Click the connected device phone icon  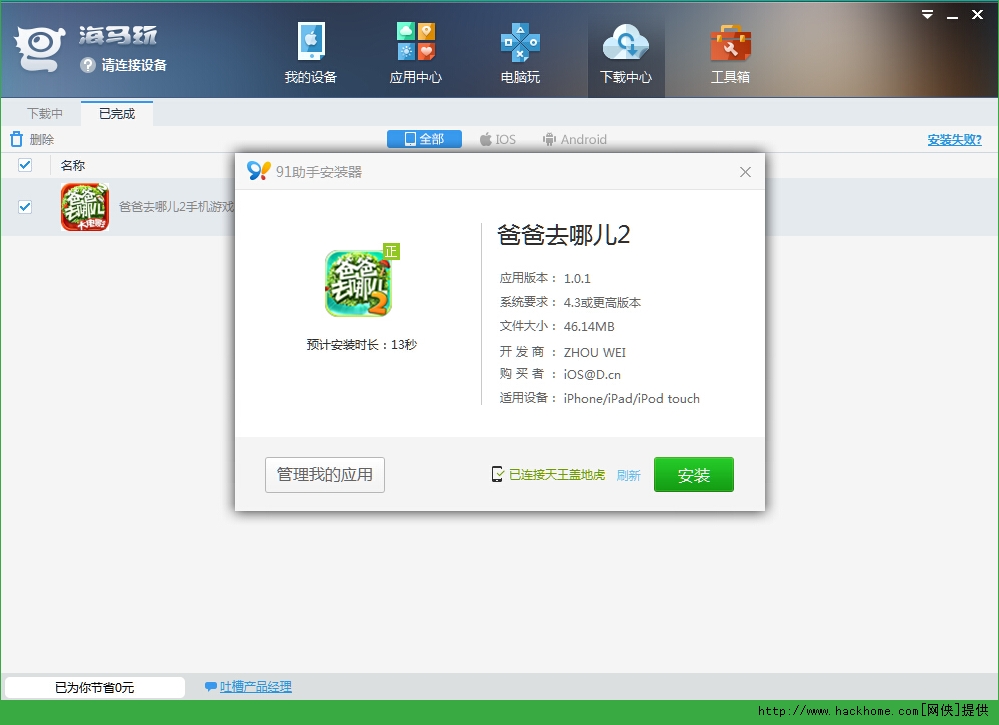498,474
